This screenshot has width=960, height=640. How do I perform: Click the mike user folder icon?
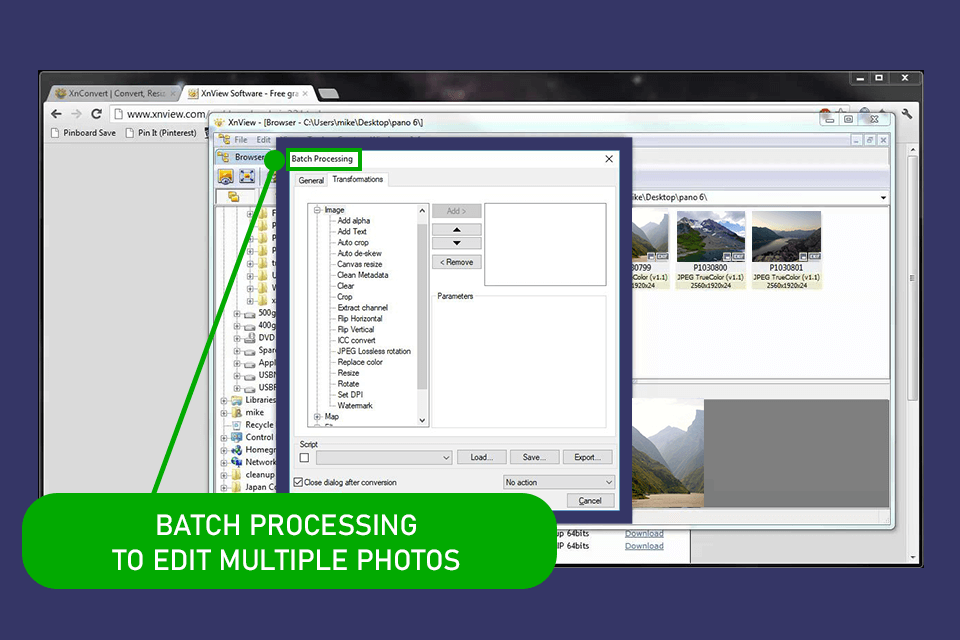[x=236, y=412]
